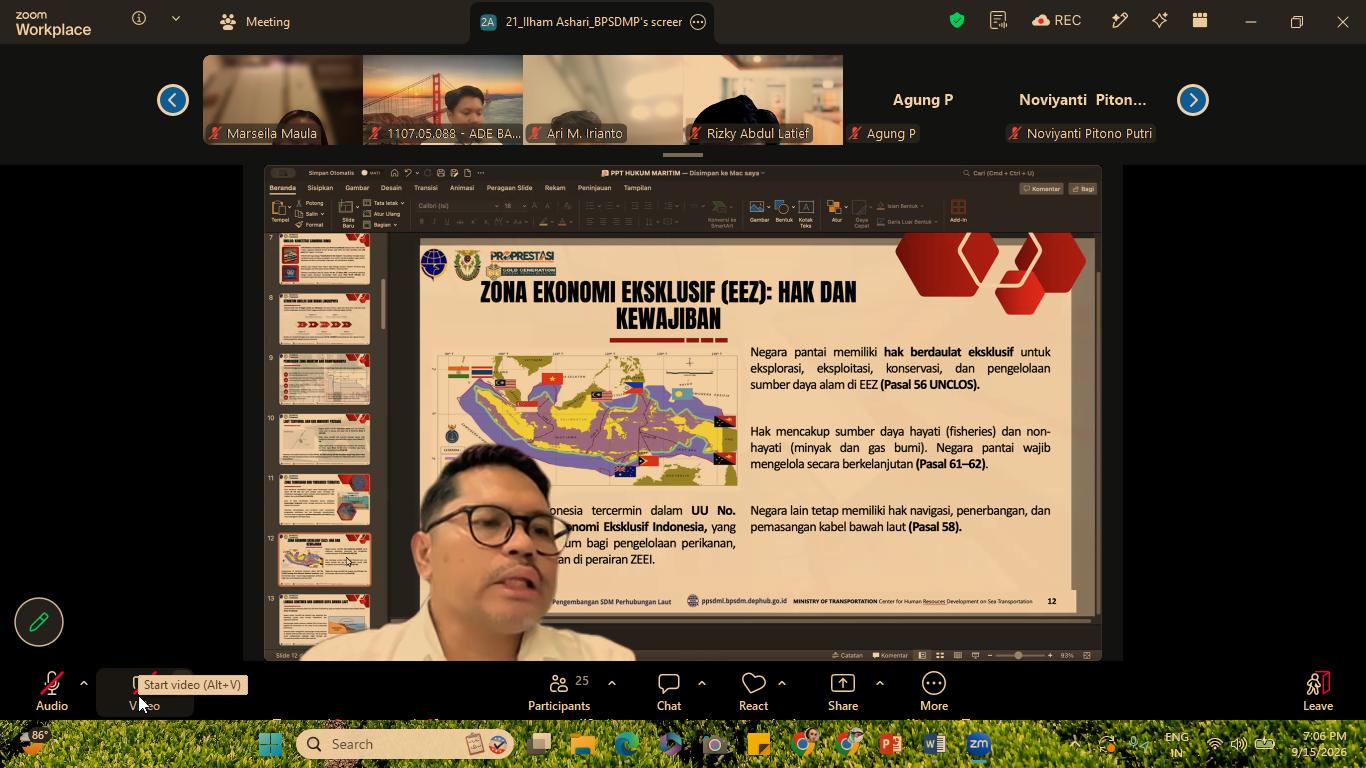Expand the Share options caret
1366x768 pixels.
pyautogui.click(x=879, y=683)
